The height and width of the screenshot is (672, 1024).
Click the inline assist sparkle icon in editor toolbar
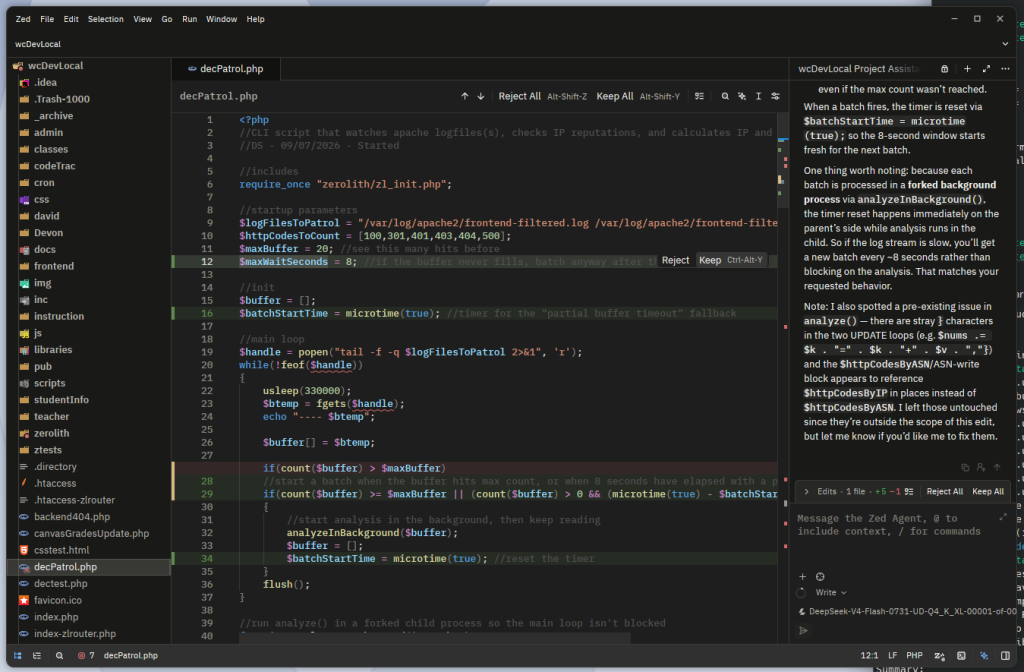742,96
